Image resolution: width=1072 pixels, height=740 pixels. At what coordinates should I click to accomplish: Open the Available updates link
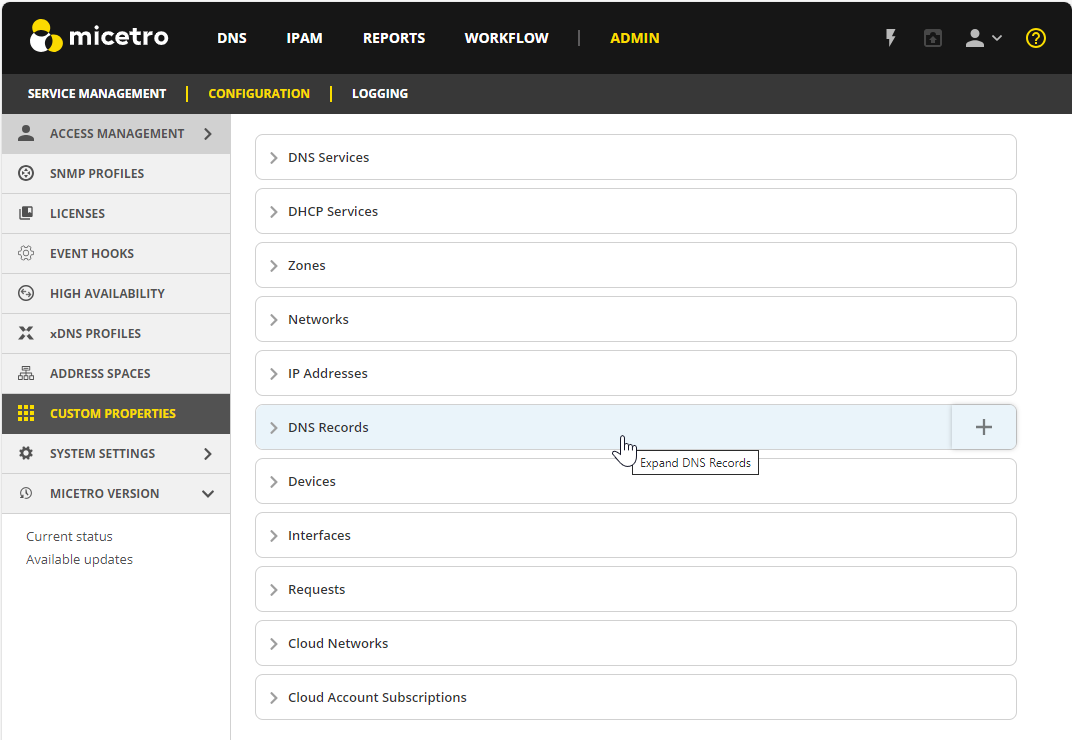tap(79, 559)
